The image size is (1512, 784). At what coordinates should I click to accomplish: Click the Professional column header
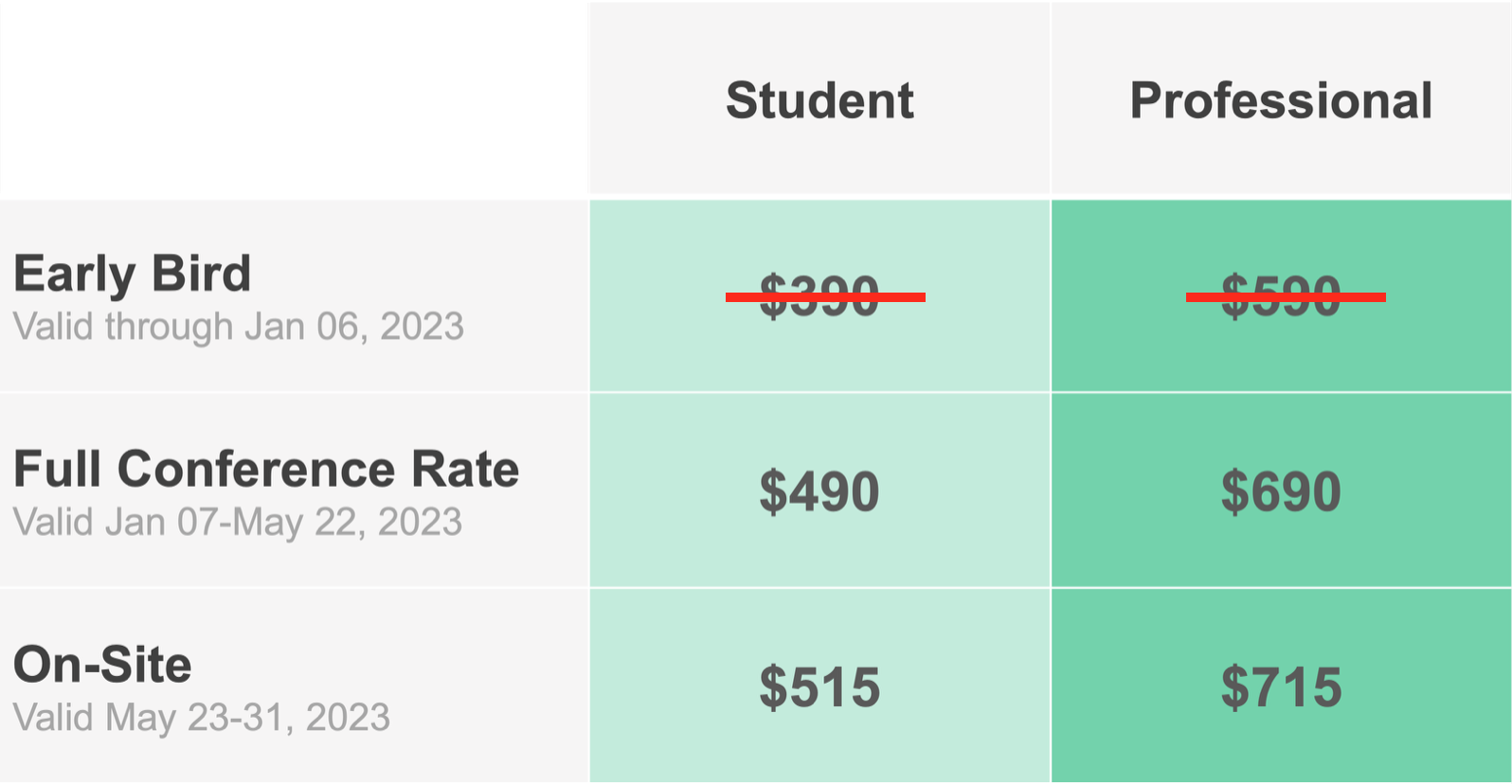(1281, 100)
